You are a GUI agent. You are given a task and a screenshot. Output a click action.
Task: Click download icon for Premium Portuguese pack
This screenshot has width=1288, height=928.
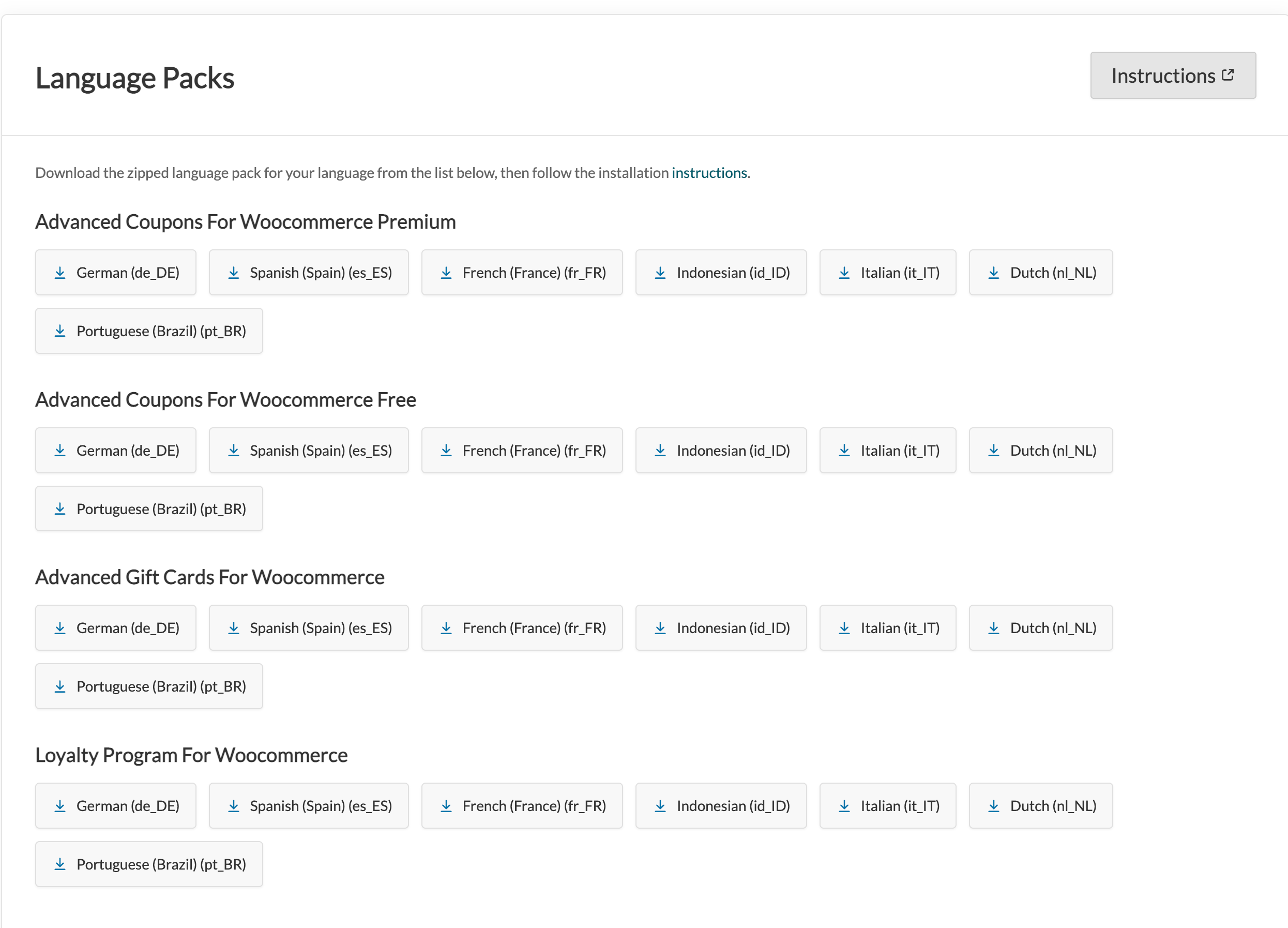coord(60,331)
